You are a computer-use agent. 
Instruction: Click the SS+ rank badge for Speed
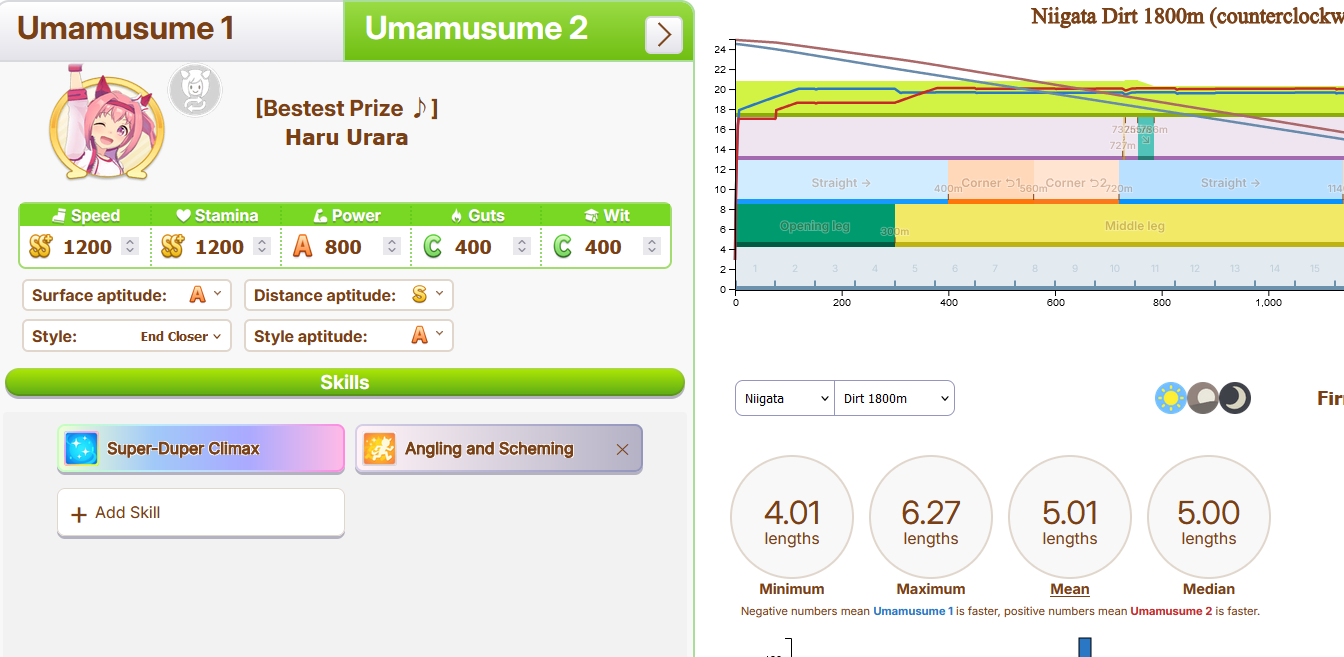(x=40, y=246)
